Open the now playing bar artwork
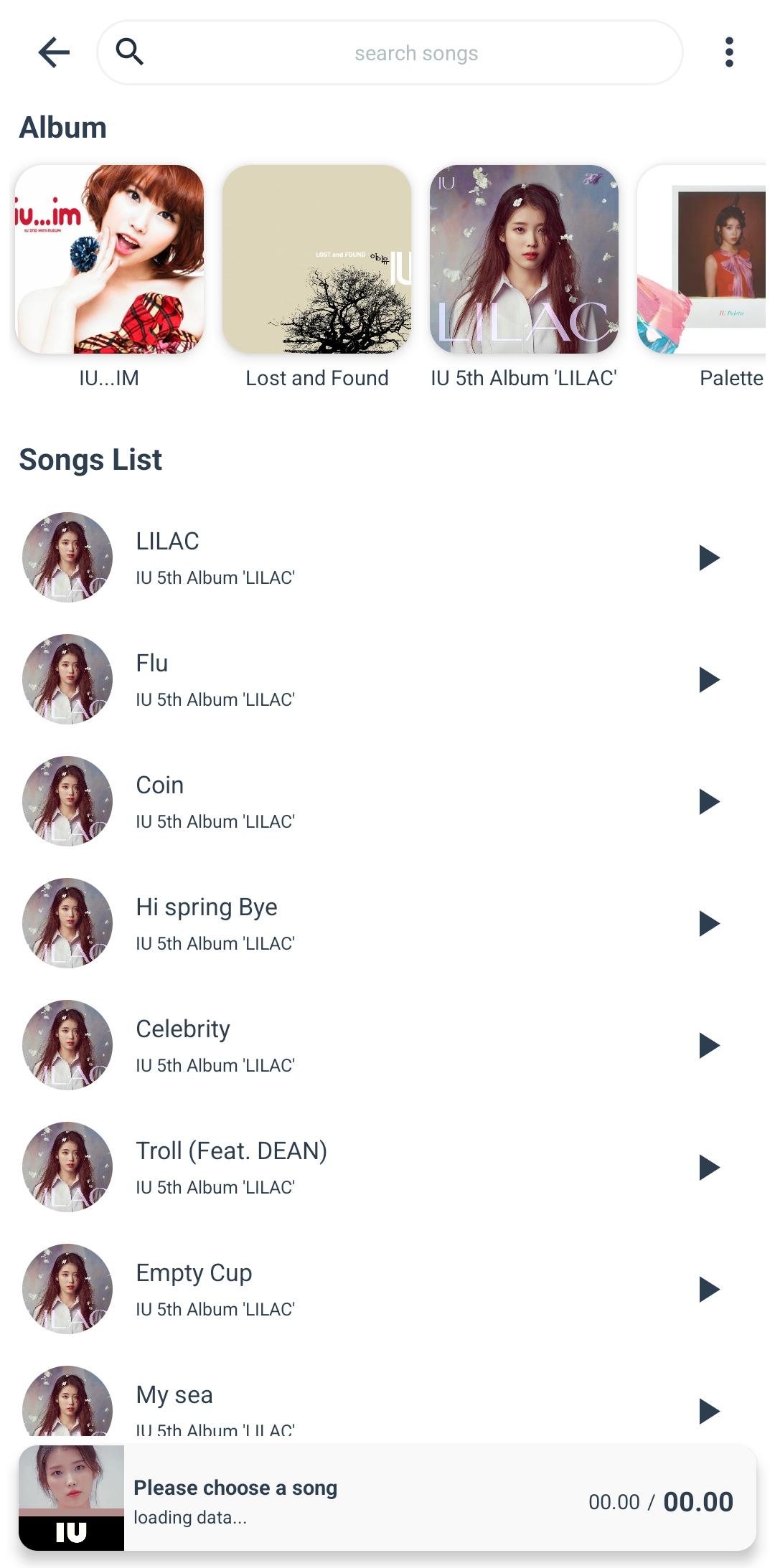The width and height of the screenshot is (775, 1568). (x=71, y=1498)
